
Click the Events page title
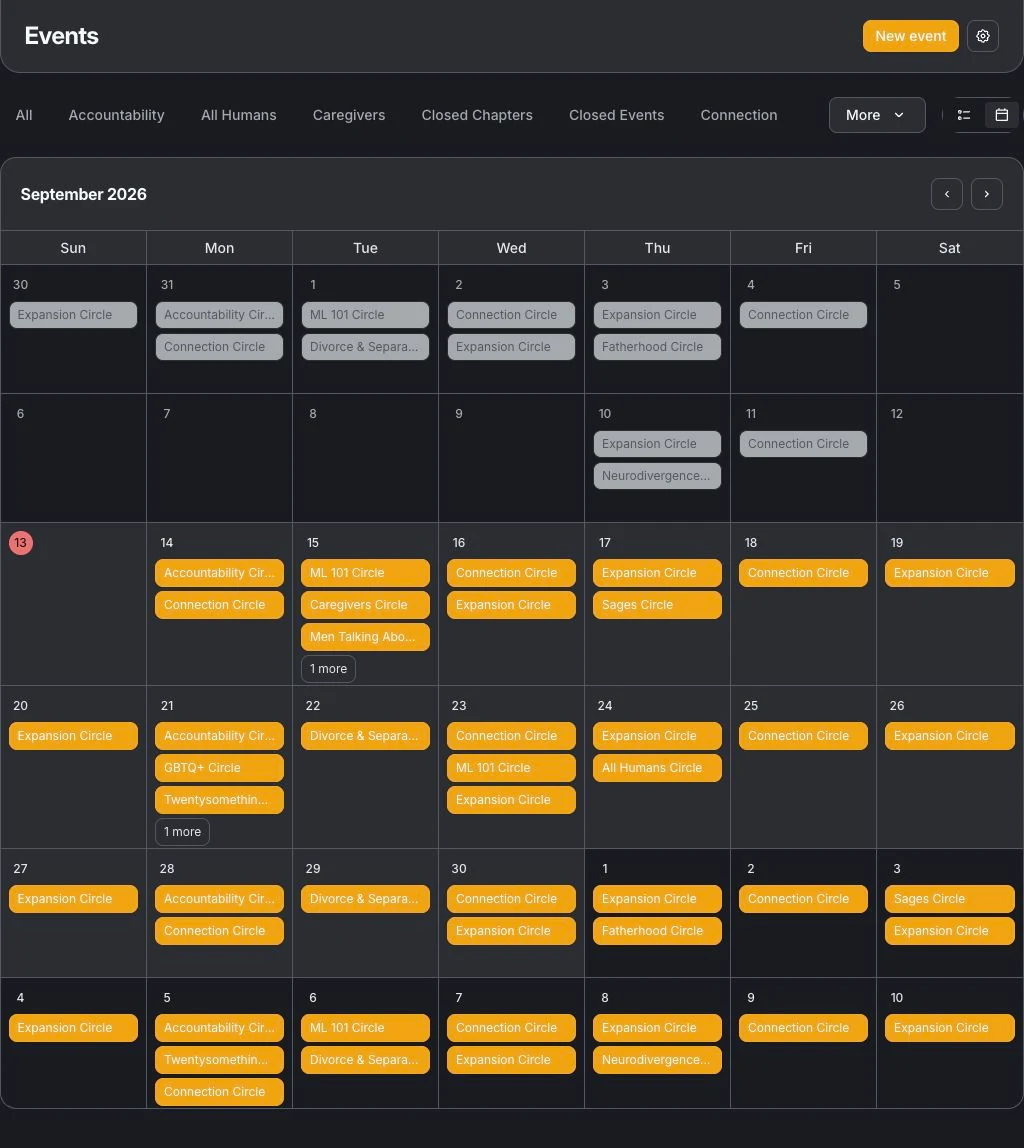tap(61, 36)
